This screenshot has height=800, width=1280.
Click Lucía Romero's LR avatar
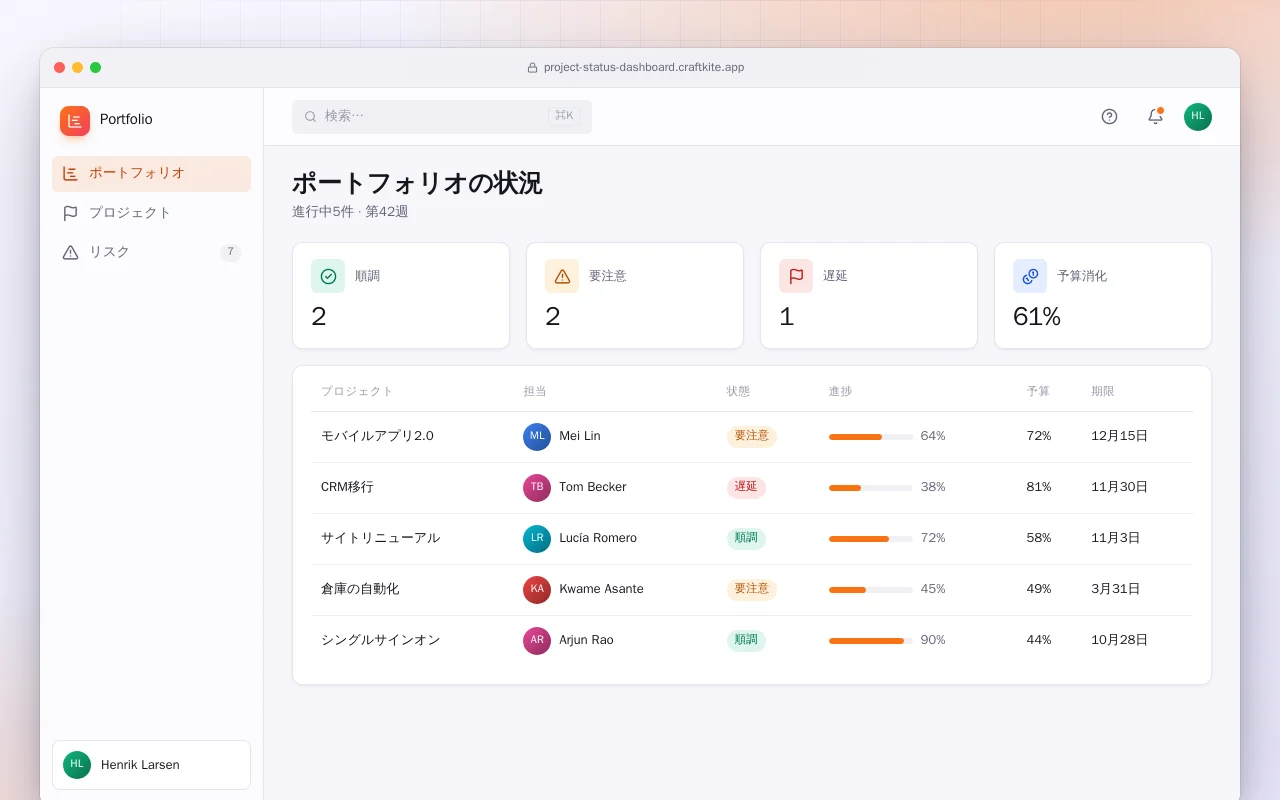(537, 539)
